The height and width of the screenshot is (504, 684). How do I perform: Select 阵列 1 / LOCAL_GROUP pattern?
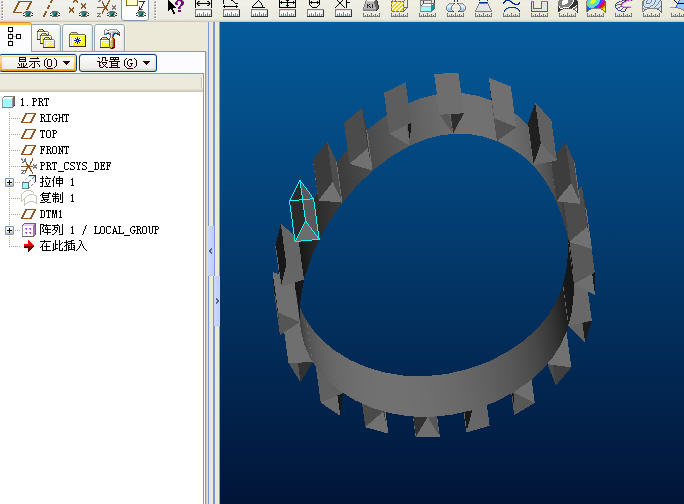coord(91,230)
